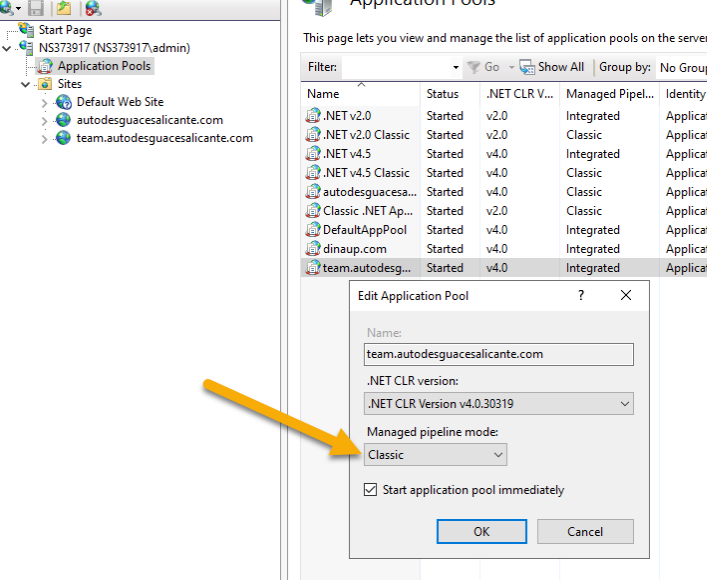Click the Save connections toolbar icon
This screenshot has height=580, width=707.
(x=36, y=8)
